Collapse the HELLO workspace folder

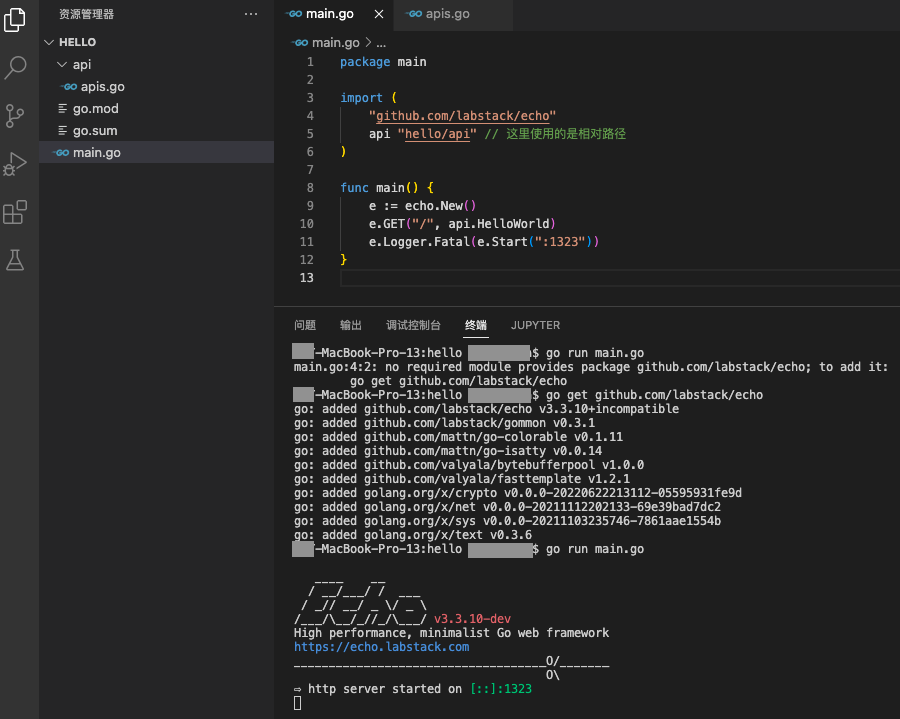[49, 42]
